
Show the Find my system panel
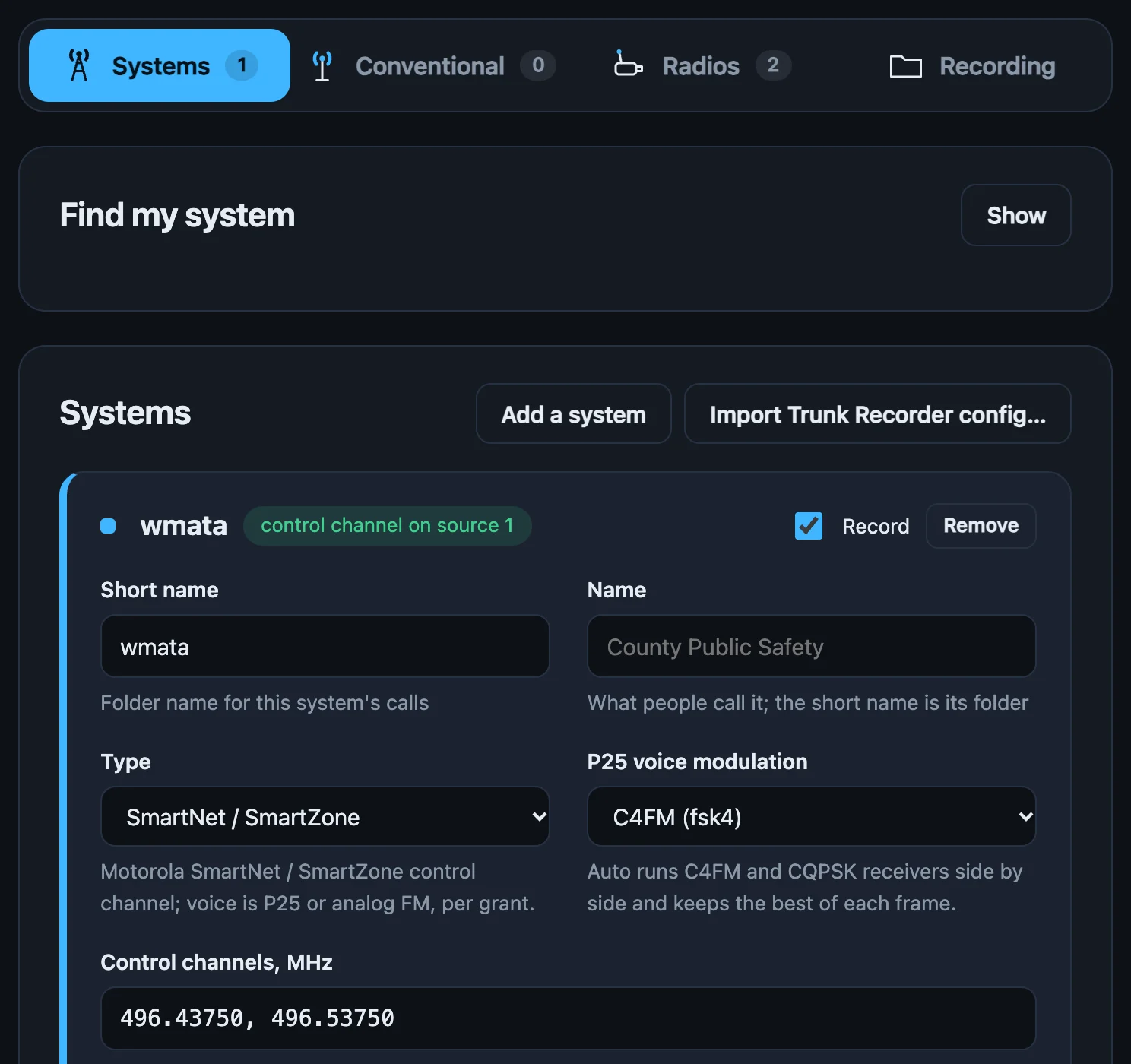tap(1016, 215)
